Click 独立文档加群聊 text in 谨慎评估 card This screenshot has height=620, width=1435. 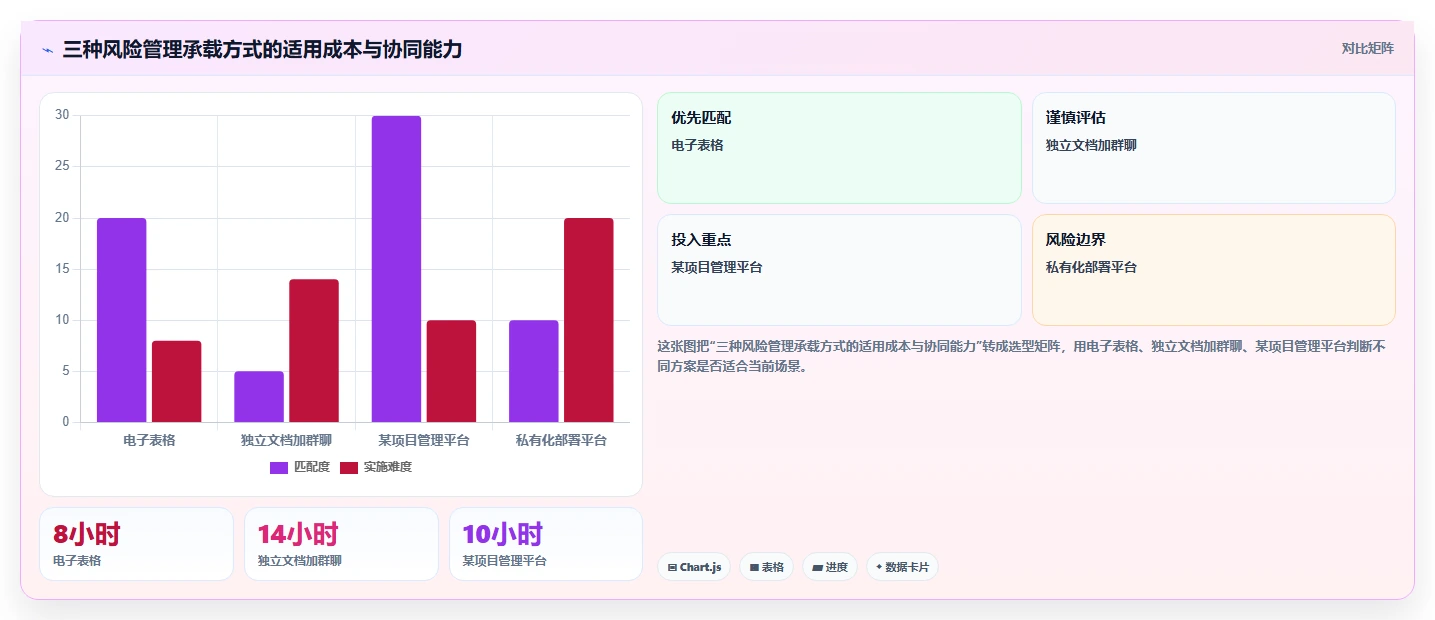click(x=1091, y=145)
